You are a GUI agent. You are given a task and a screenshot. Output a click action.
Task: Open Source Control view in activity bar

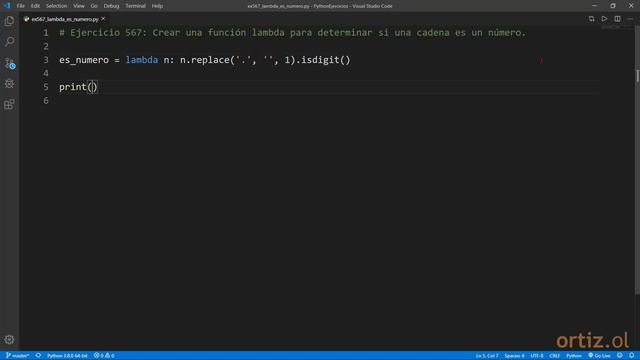click(9, 63)
